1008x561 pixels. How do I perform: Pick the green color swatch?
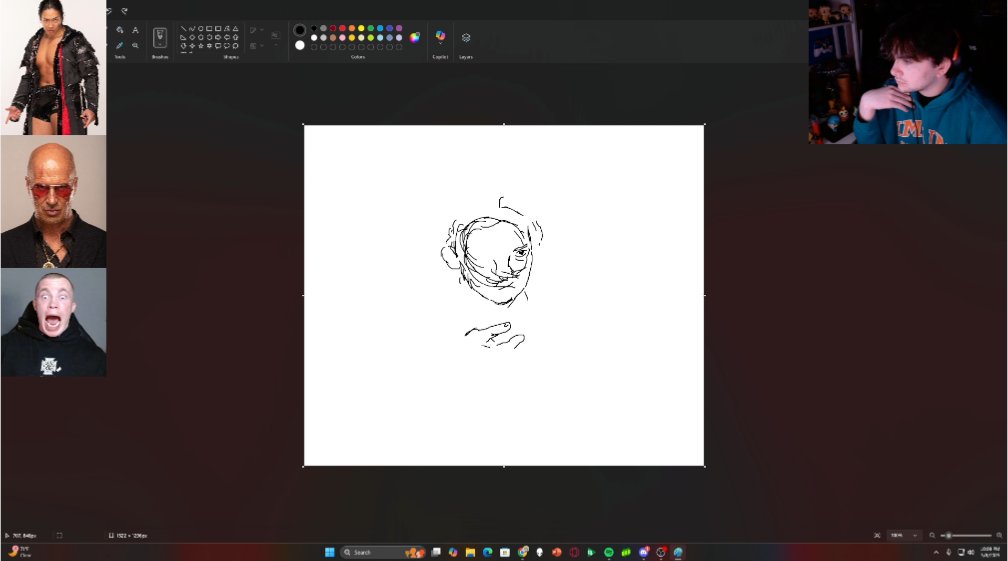370,28
